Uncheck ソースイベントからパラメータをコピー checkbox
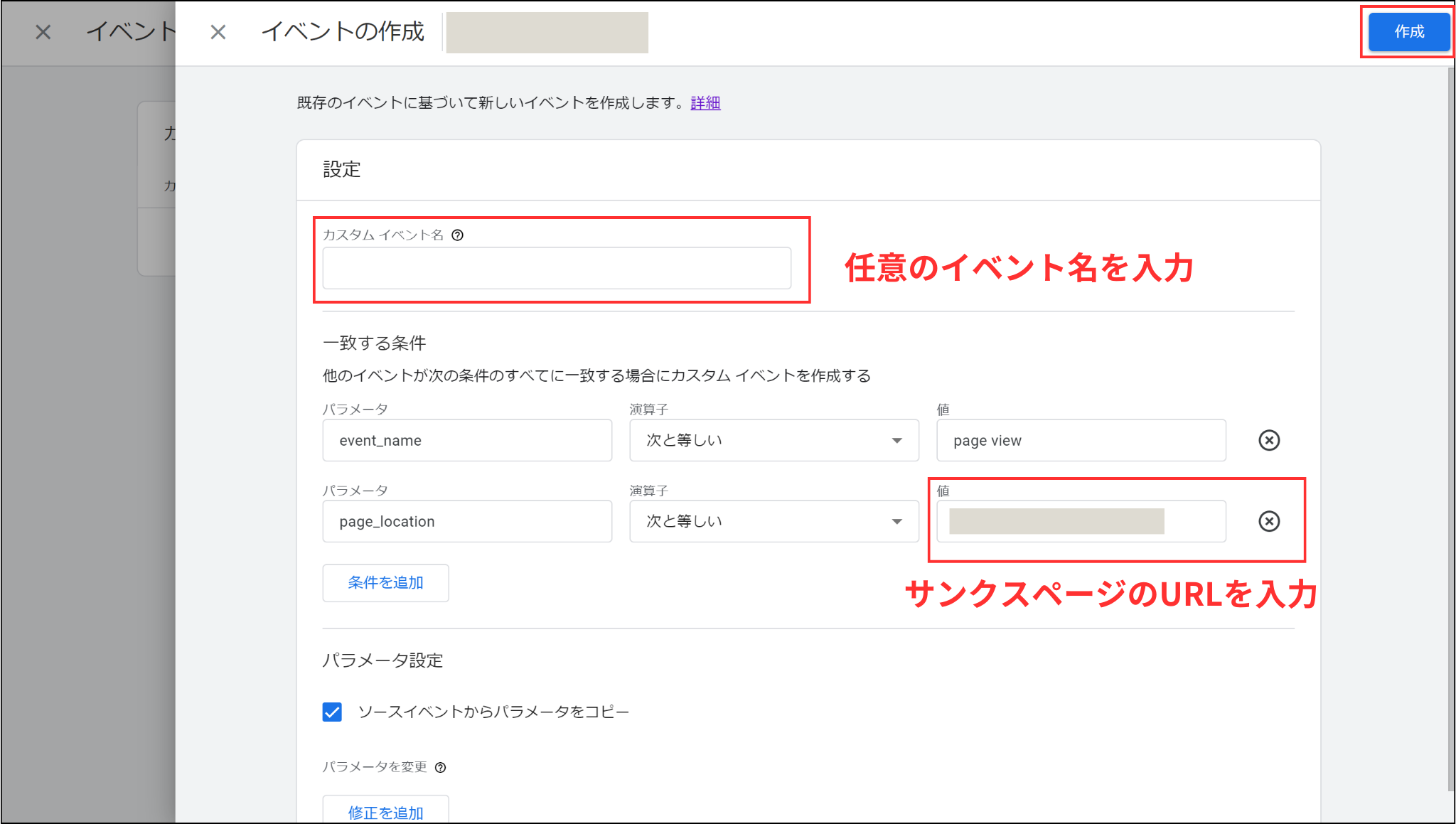 pyautogui.click(x=332, y=712)
